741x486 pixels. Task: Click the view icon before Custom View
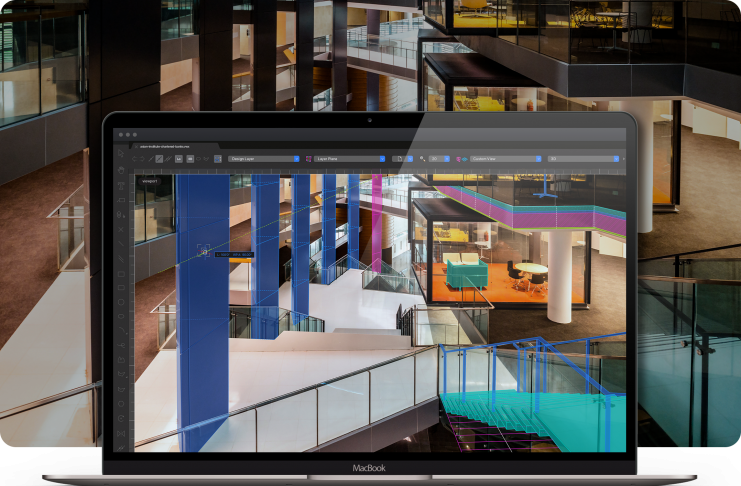pos(461,159)
